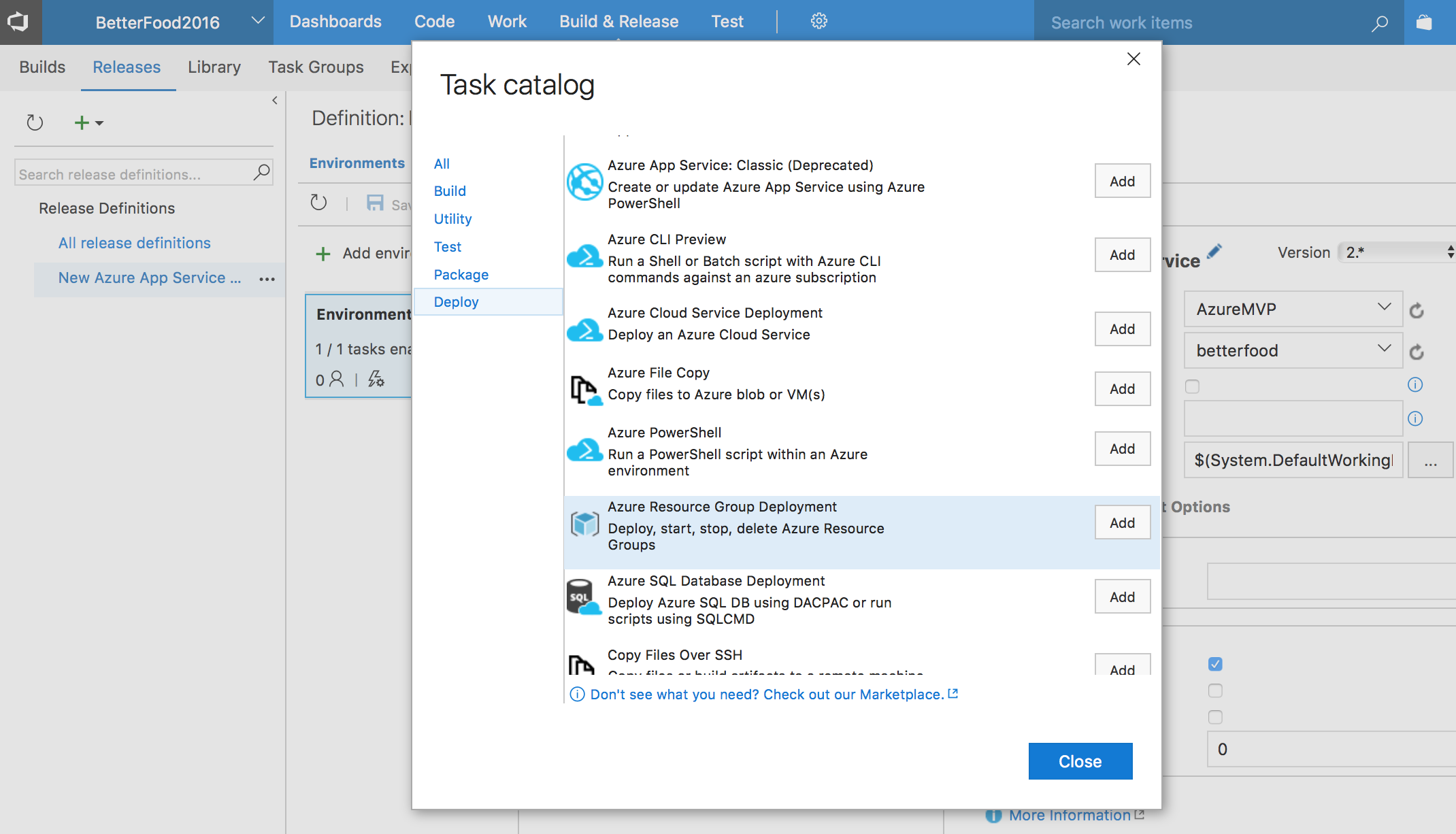The height and width of the screenshot is (834, 1456).
Task: Click the pencil edit icon next to task name
Action: pyautogui.click(x=1214, y=251)
